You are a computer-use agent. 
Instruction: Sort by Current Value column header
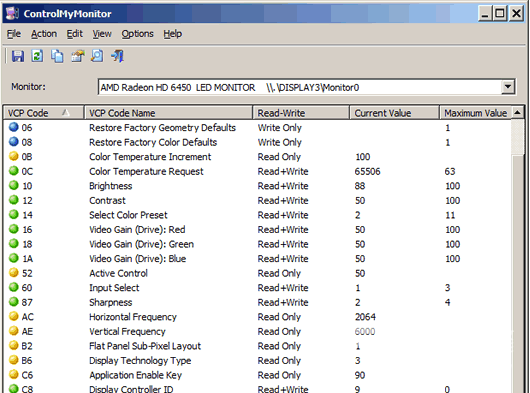(x=394, y=113)
